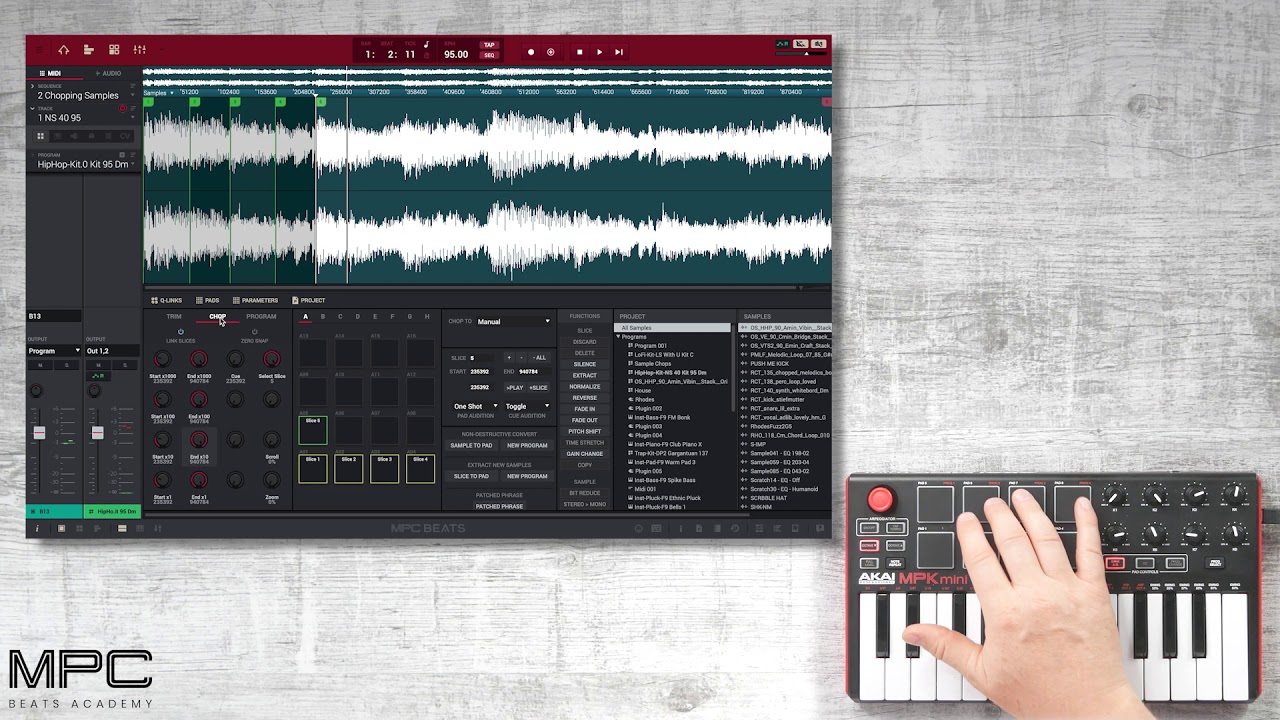The width and height of the screenshot is (1280, 720).
Task: Open the pad grid view icon
Action: (114, 50)
